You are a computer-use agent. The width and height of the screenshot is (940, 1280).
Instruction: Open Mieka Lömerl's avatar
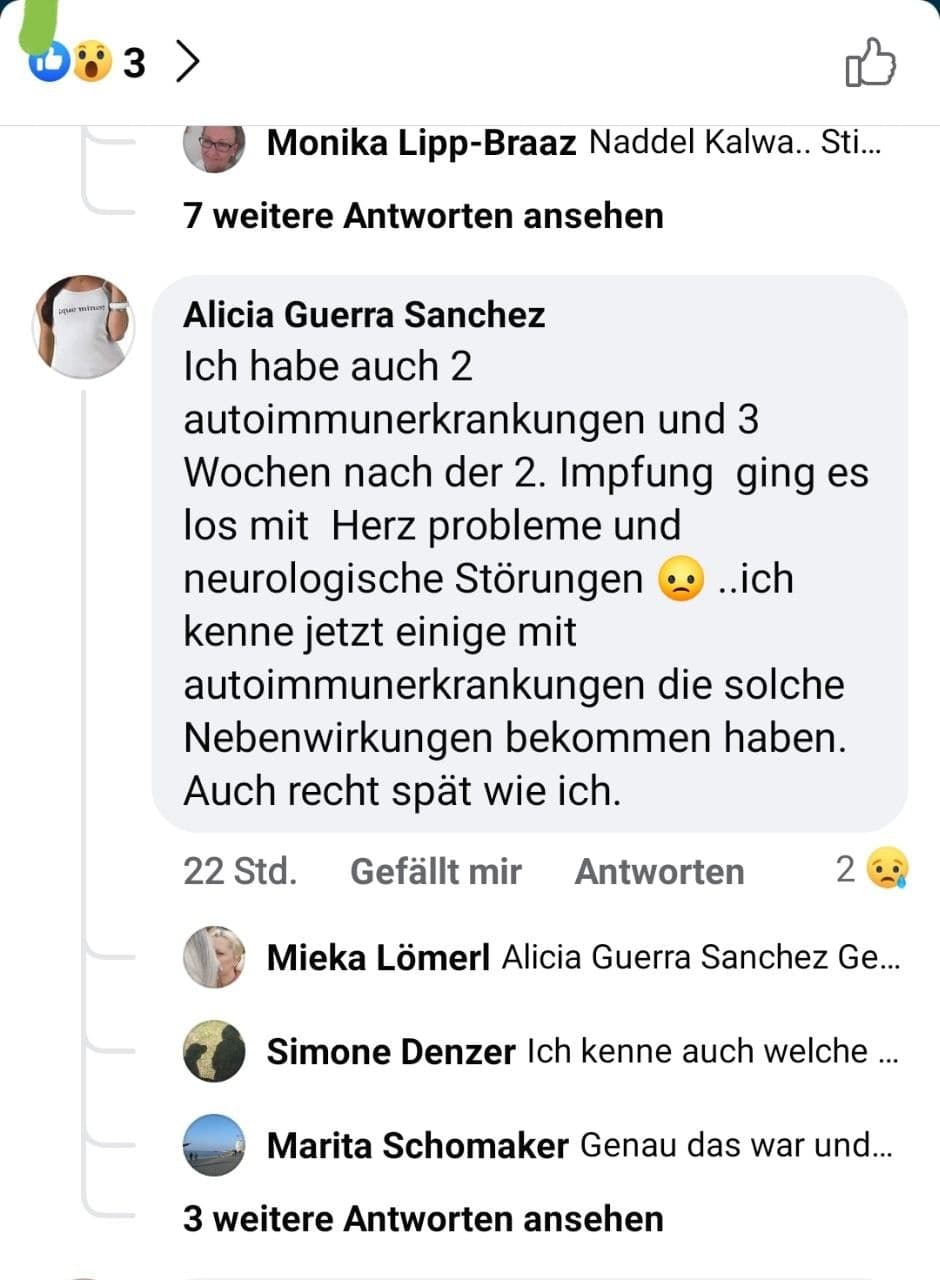coord(214,957)
